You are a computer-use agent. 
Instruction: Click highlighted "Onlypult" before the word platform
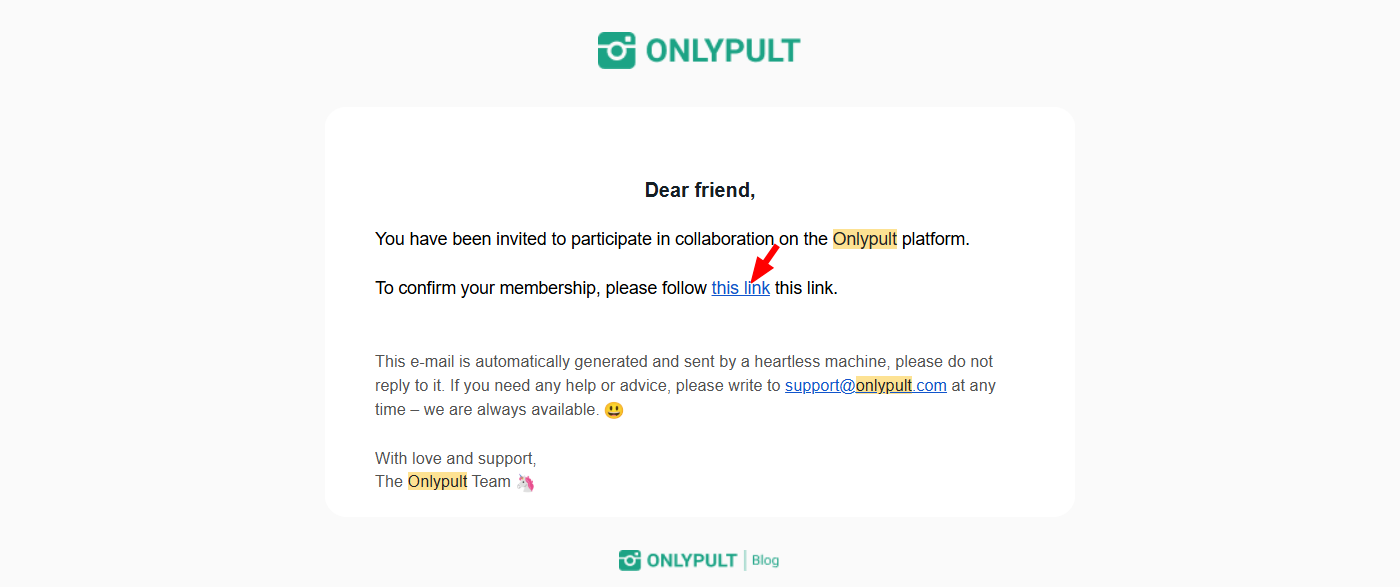coord(864,239)
